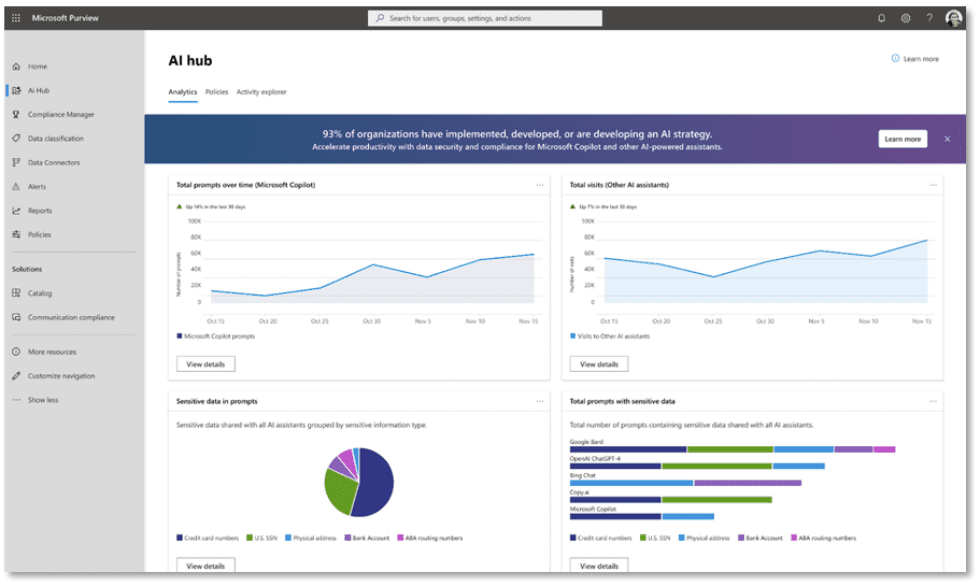The width and height of the screenshot is (976, 582).
Task: Switch to the Policies tab
Action: 217,92
